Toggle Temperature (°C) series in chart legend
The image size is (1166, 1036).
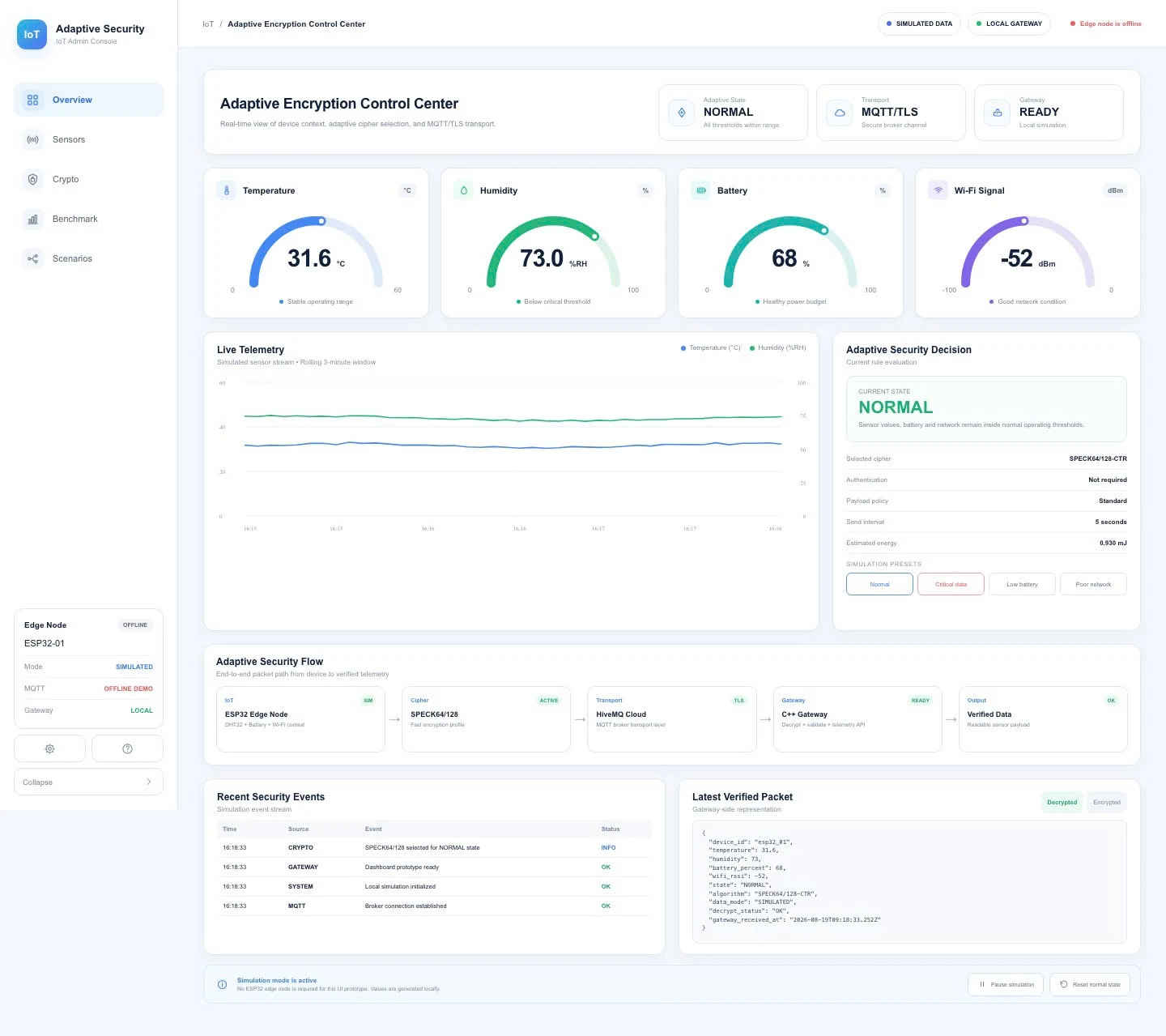711,347
